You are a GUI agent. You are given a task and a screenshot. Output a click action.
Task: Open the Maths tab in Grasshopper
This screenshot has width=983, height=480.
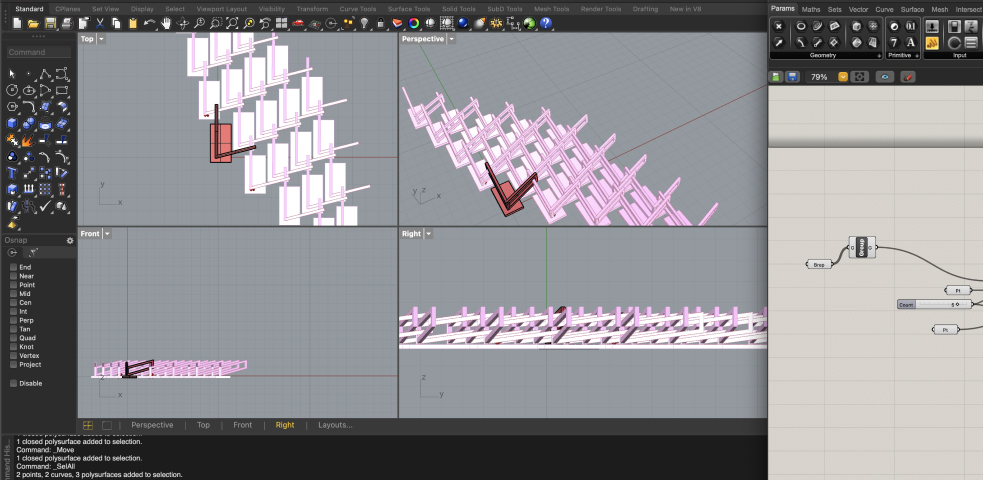point(810,9)
